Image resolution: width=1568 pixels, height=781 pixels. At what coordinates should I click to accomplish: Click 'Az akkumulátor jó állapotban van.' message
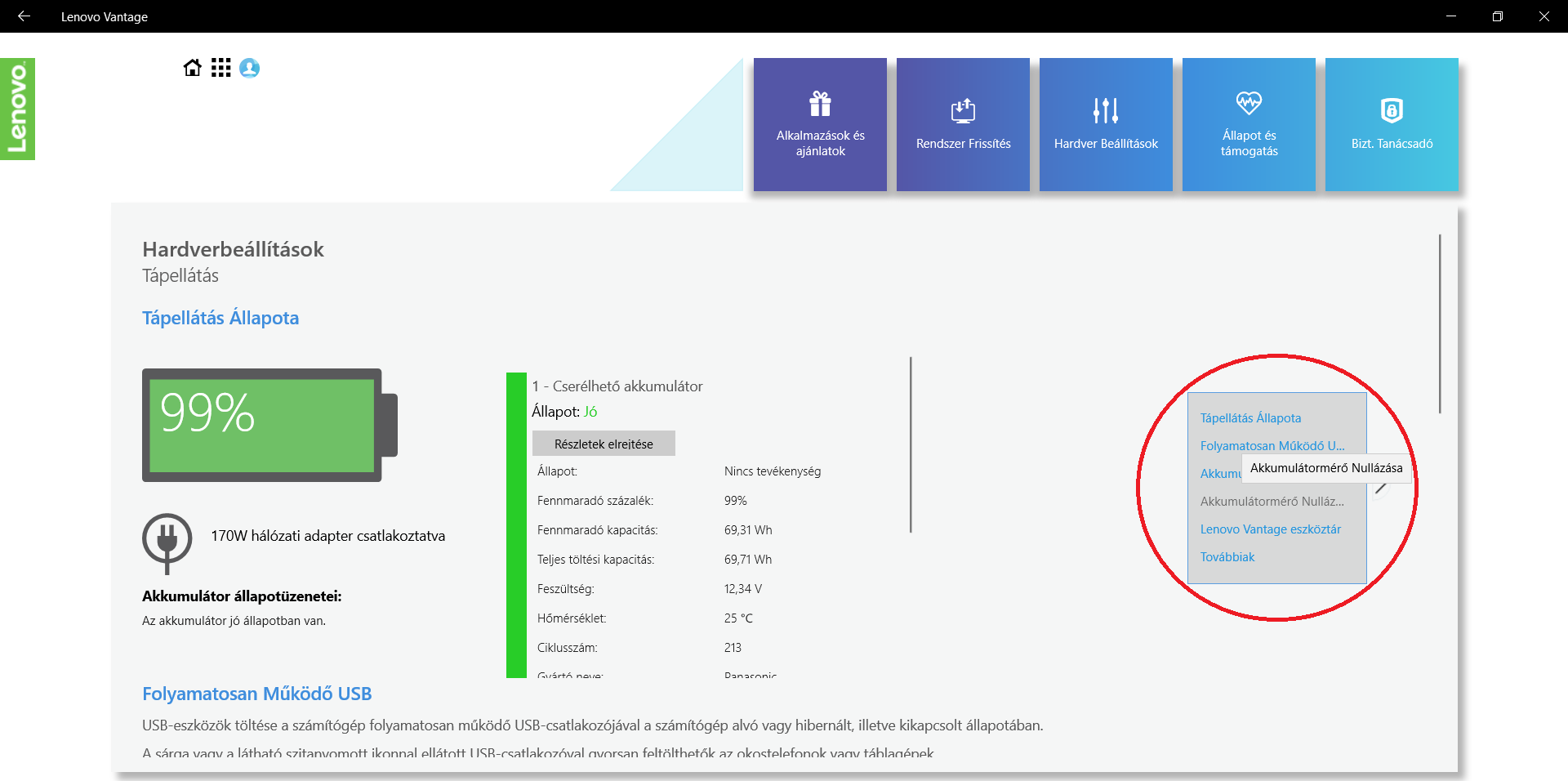(234, 621)
